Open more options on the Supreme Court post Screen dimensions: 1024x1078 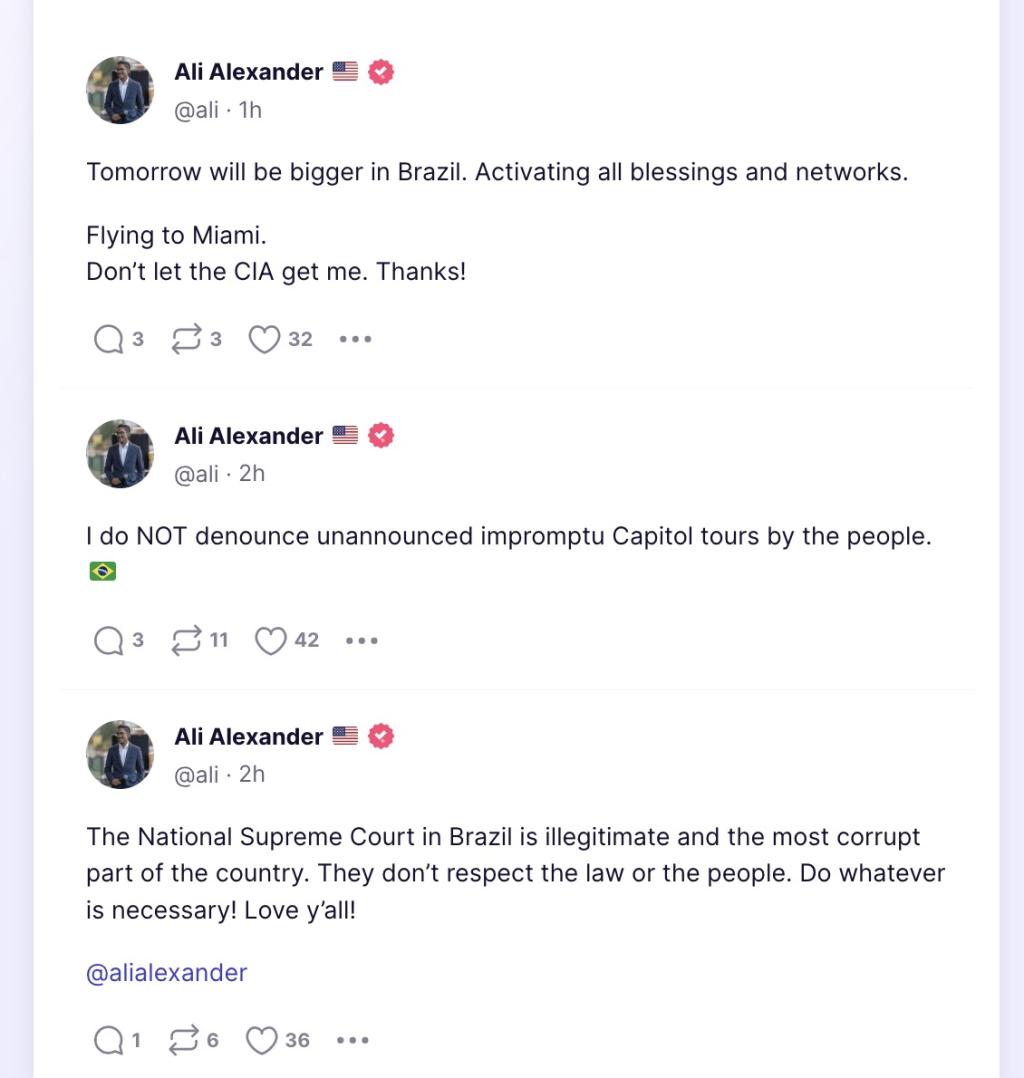[x=353, y=1041]
